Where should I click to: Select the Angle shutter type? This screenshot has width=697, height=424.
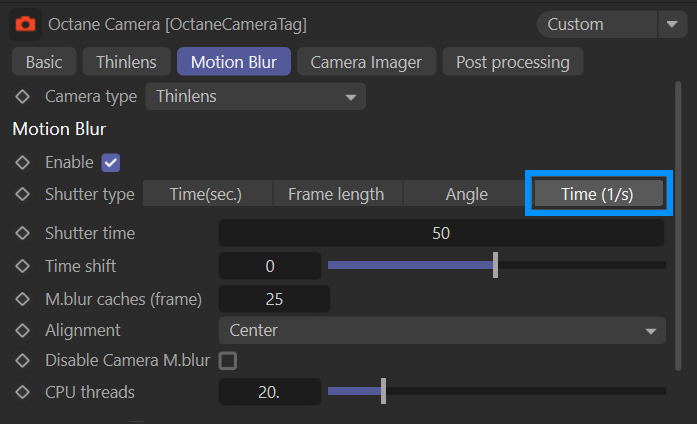click(x=466, y=194)
